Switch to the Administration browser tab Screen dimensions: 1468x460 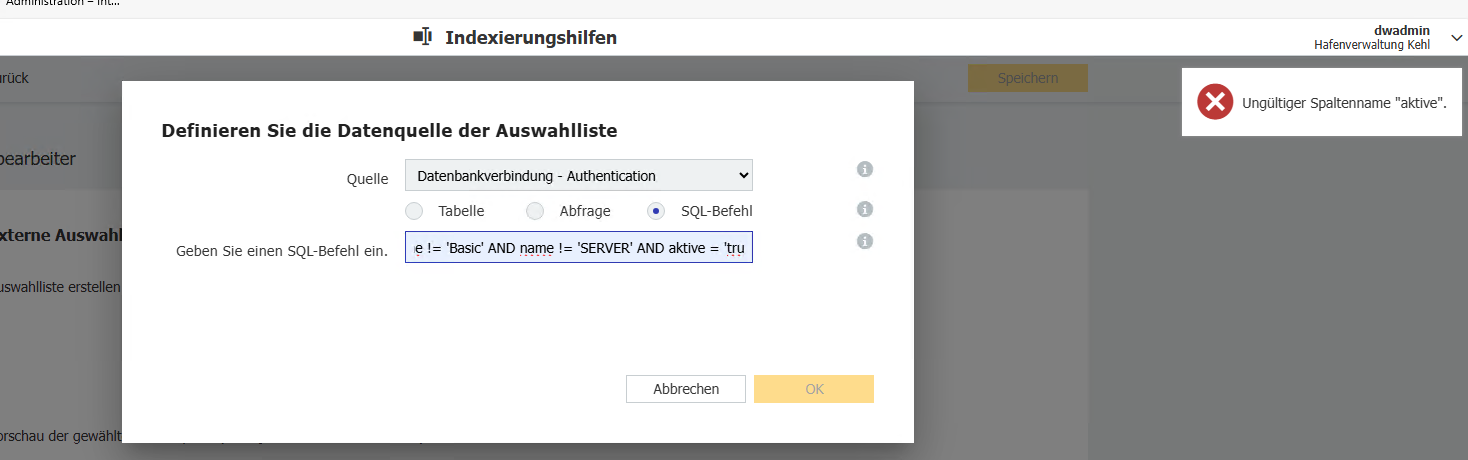[62, 3]
